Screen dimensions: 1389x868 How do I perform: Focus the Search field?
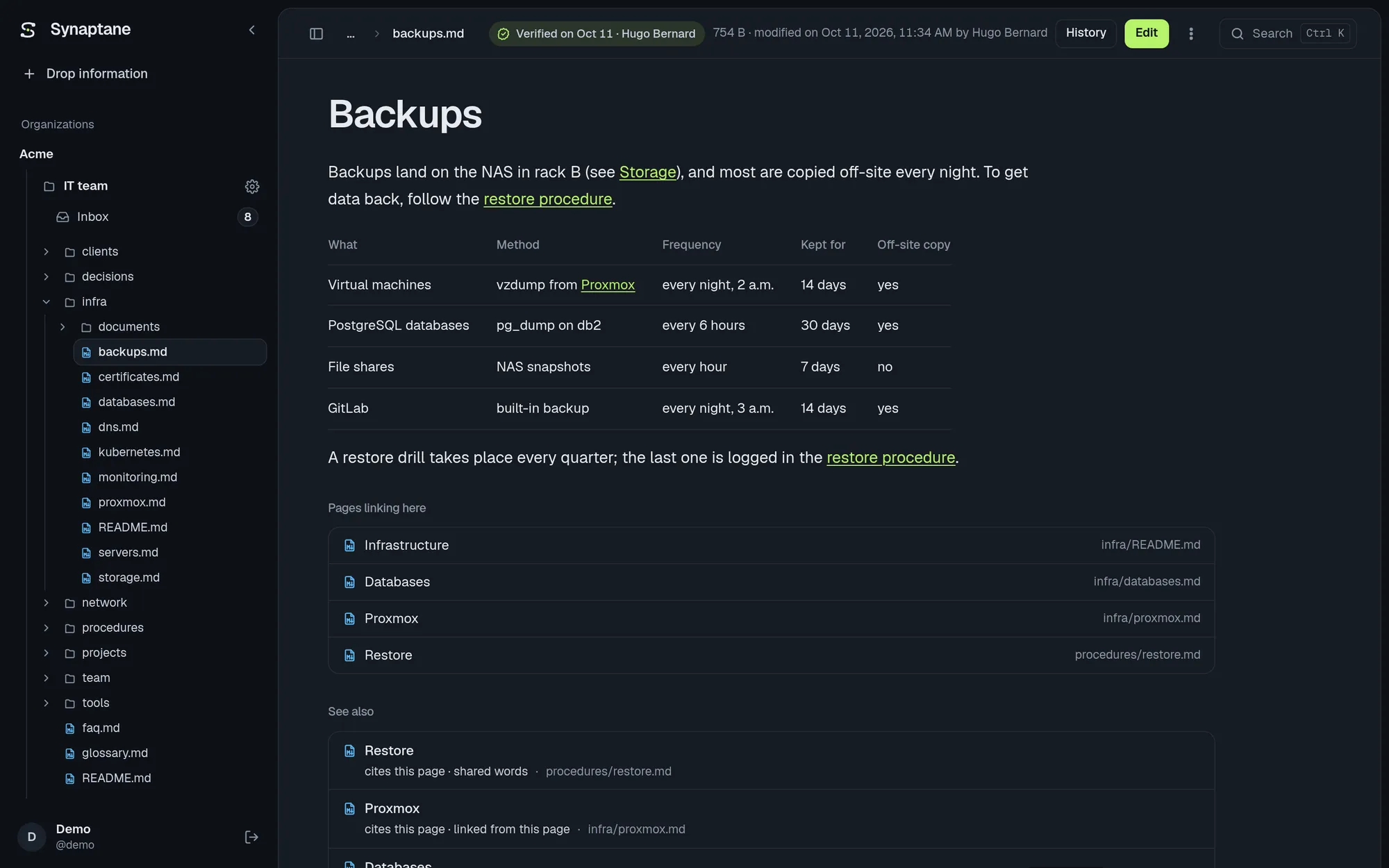coord(1288,33)
